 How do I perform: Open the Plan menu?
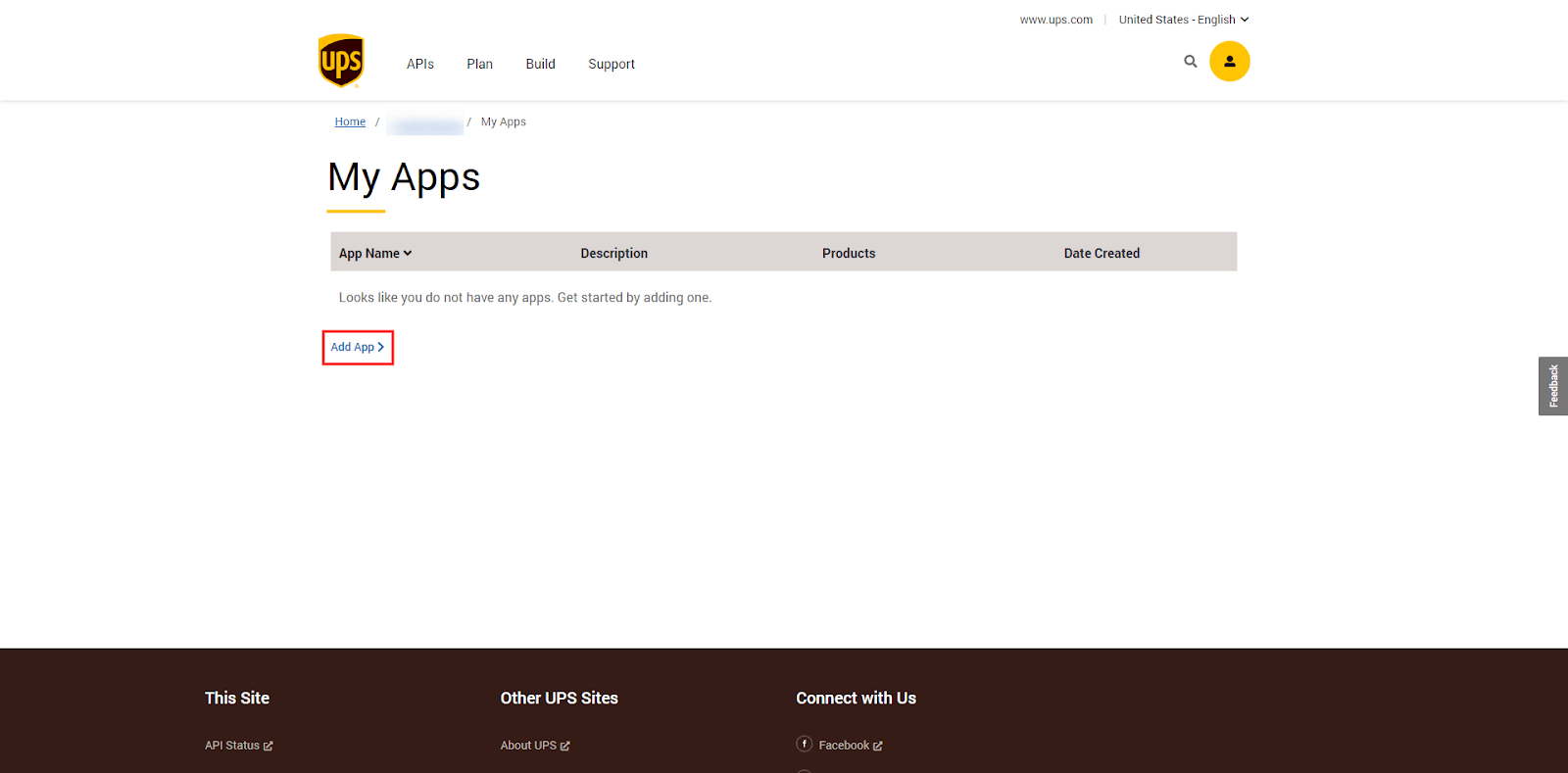click(x=479, y=64)
